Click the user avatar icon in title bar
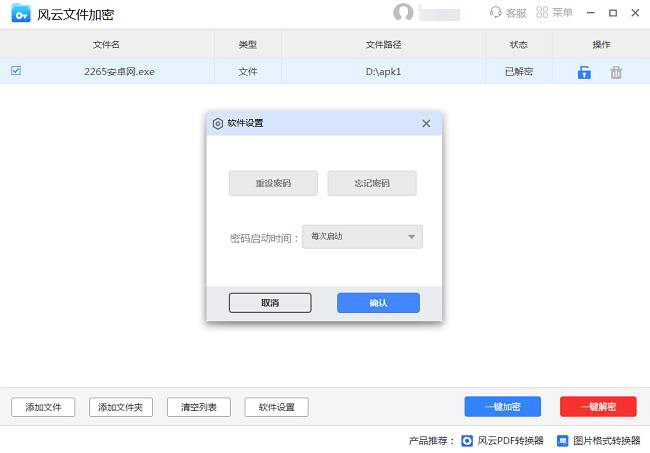Viewport: 650px width, 453px height. (403, 12)
